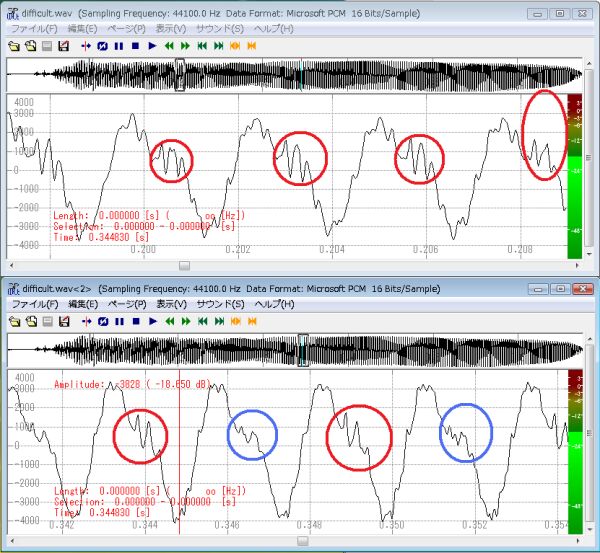Click vertical scrollbar thumb in difficult.wav<2> window
This screenshot has width=600, height=553.
(x=589, y=433)
